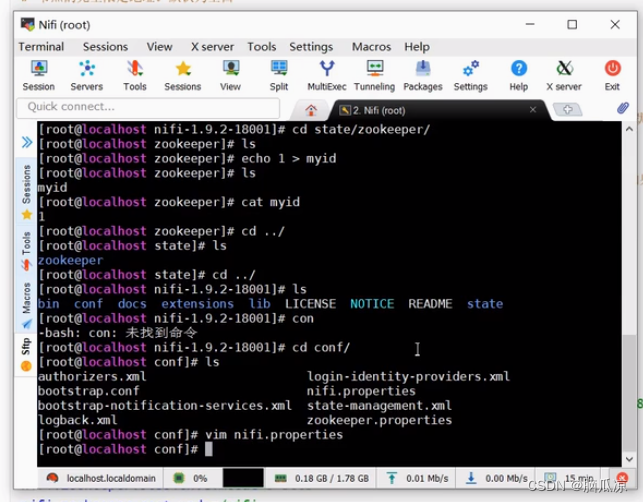Expand the sidebar with double chevron

pyautogui.click(x=27, y=143)
